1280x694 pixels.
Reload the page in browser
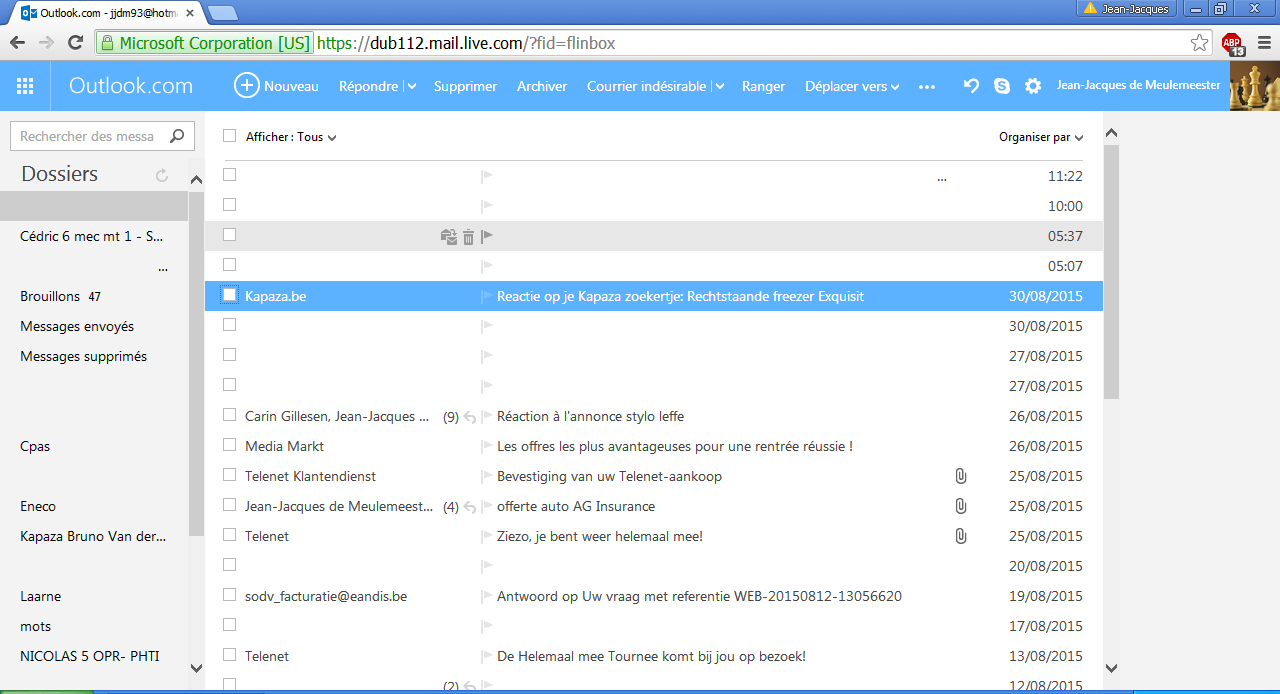coord(75,43)
